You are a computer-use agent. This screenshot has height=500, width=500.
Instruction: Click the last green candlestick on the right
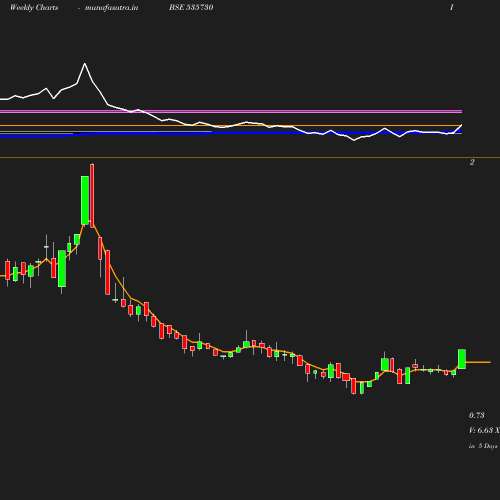click(462, 359)
